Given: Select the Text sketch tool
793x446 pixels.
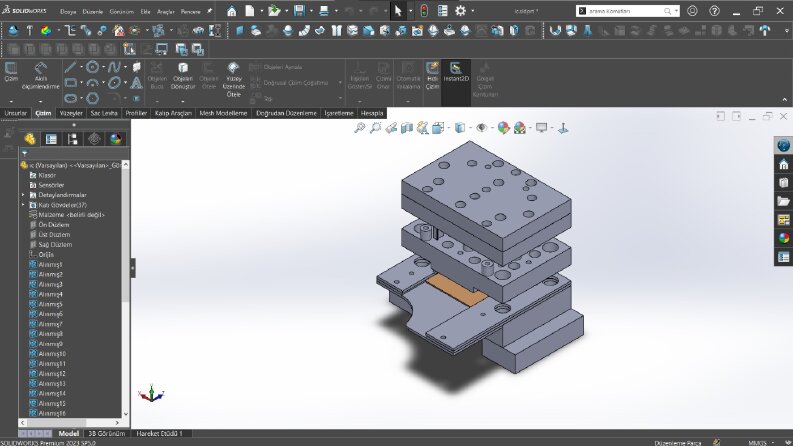Looking at the screenshot, I should [136, 82].
